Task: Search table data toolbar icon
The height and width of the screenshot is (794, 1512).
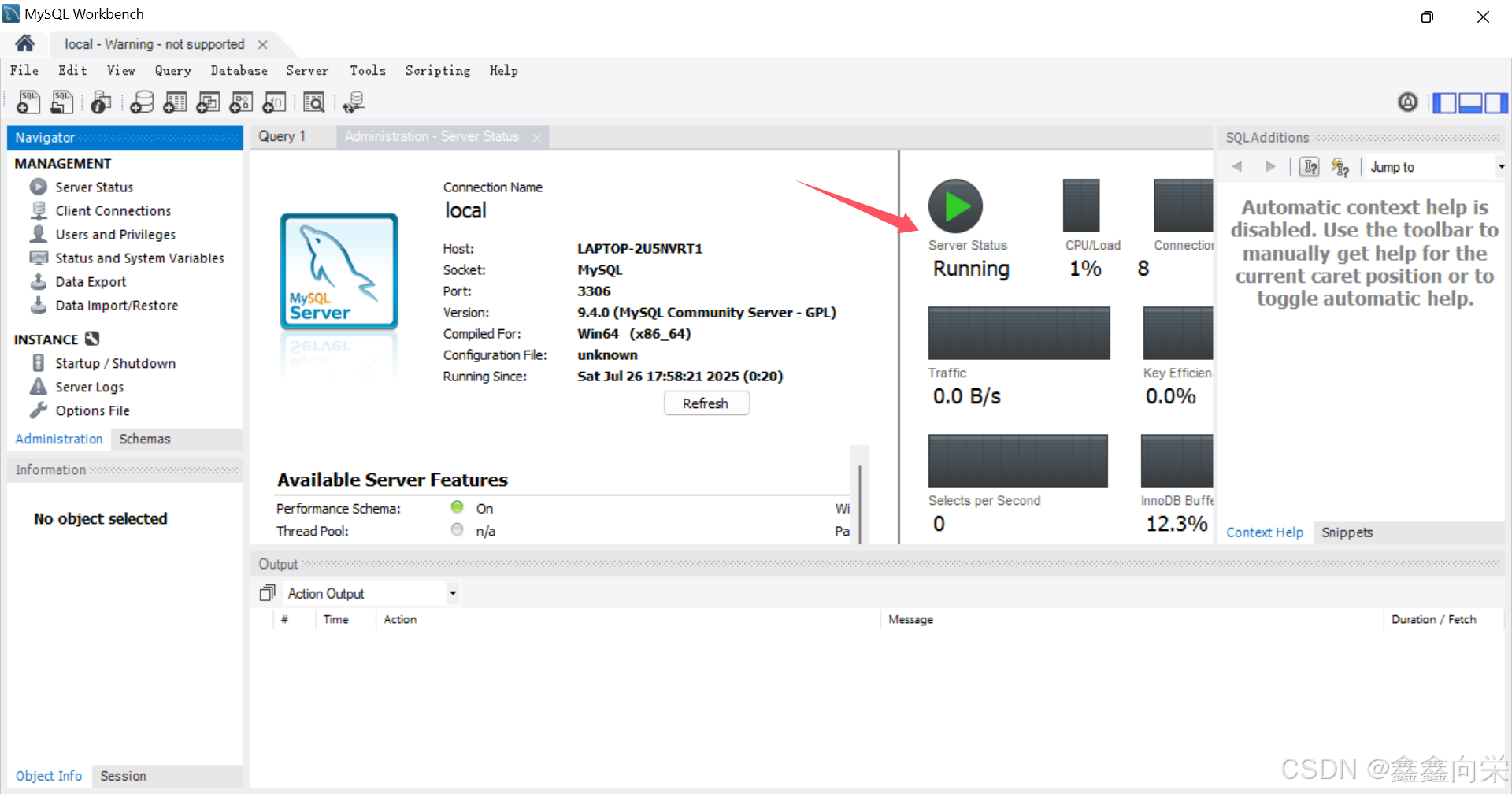Action: 313,102
